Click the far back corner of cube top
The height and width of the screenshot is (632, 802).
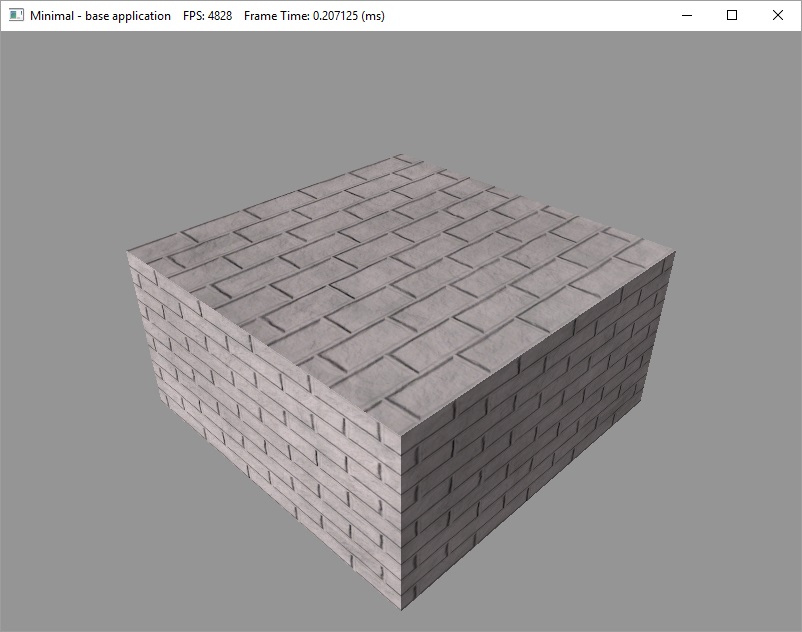397,155
